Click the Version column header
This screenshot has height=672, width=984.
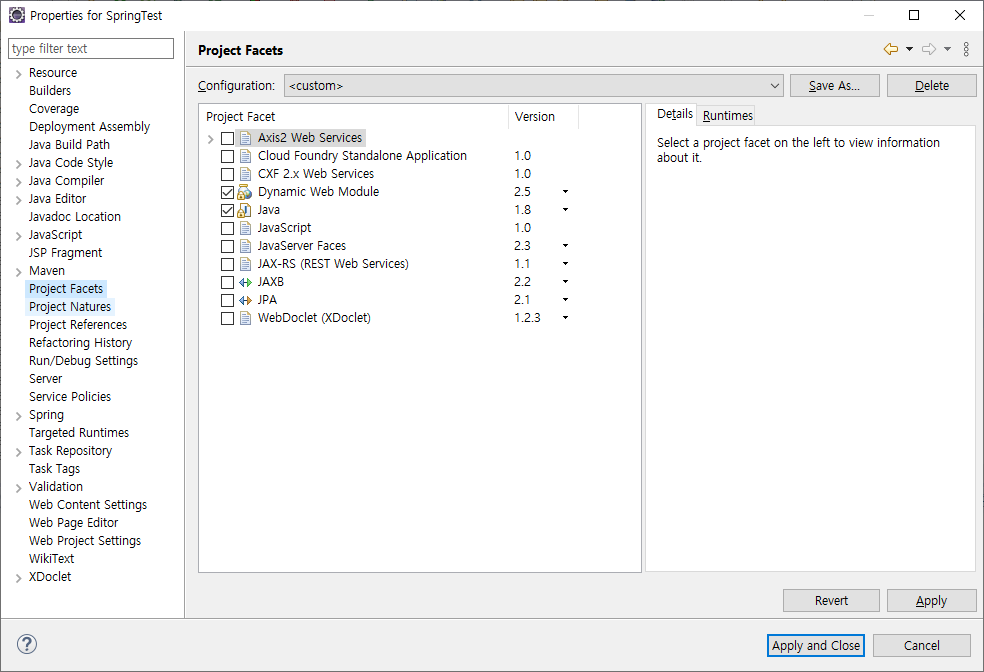click(x=542, y=117)
